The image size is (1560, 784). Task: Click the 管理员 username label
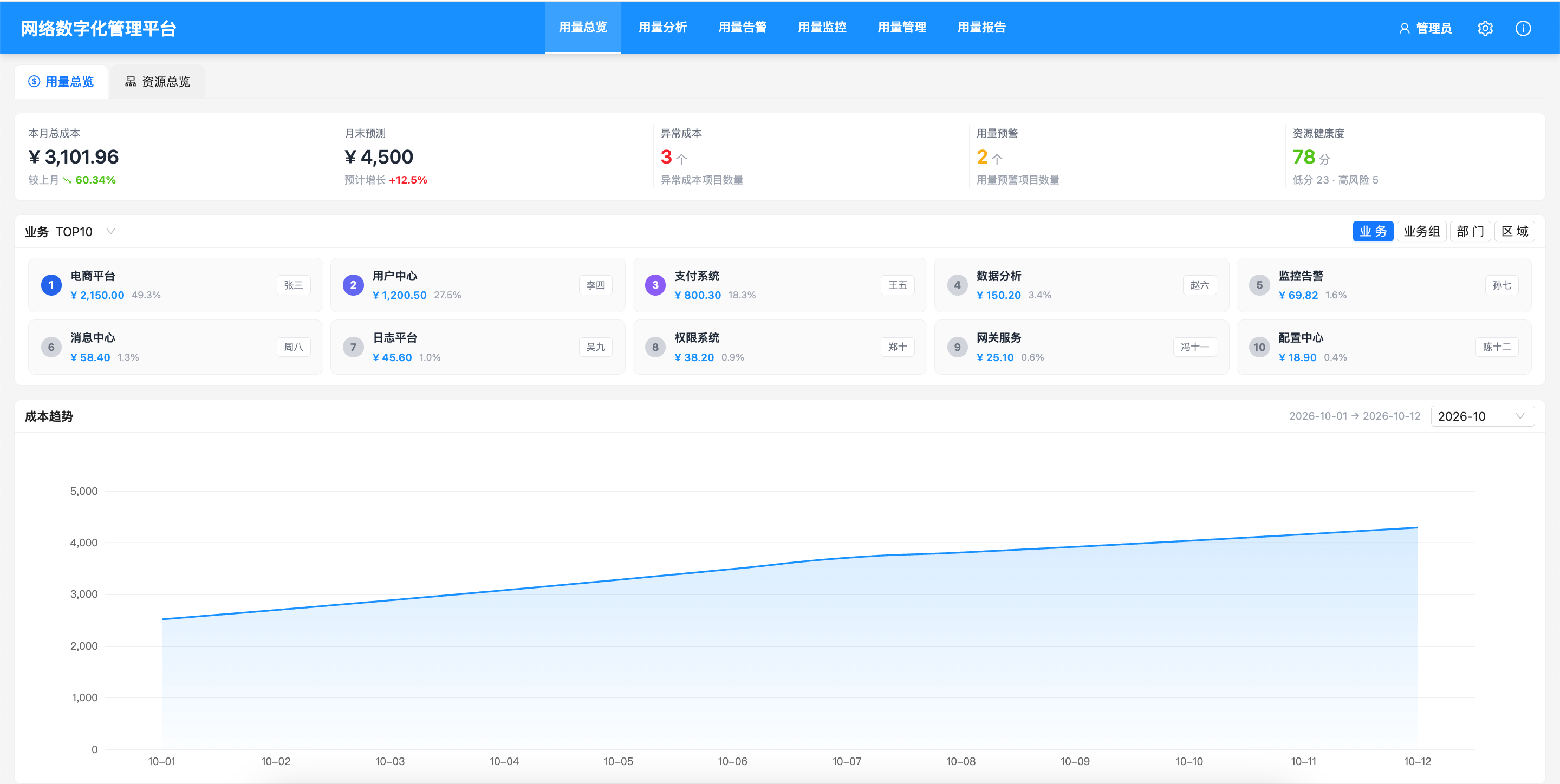[x=1433, y=29]
